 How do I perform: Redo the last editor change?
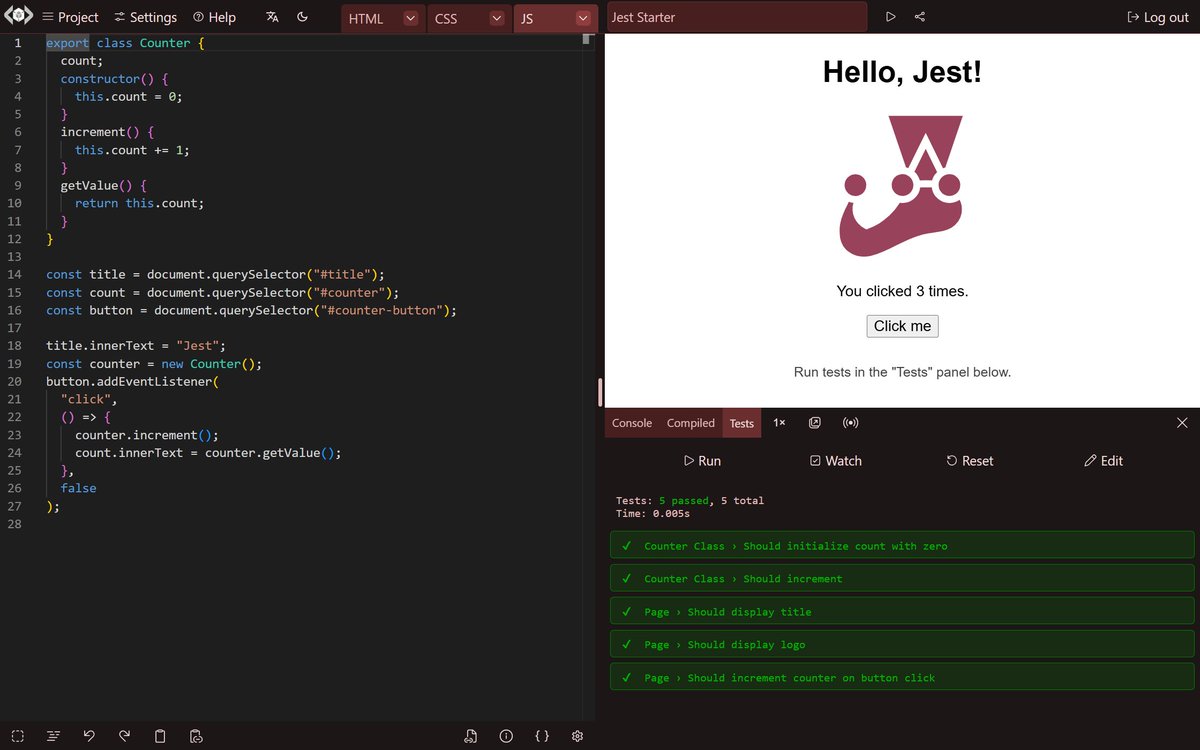[125, 736]
